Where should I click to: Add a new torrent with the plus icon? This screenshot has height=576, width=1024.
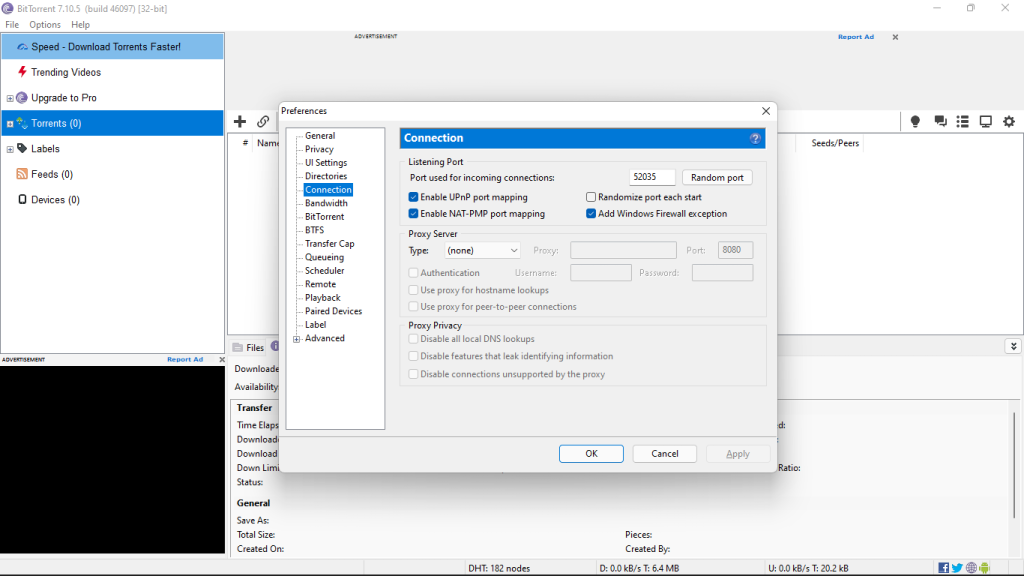240,121
